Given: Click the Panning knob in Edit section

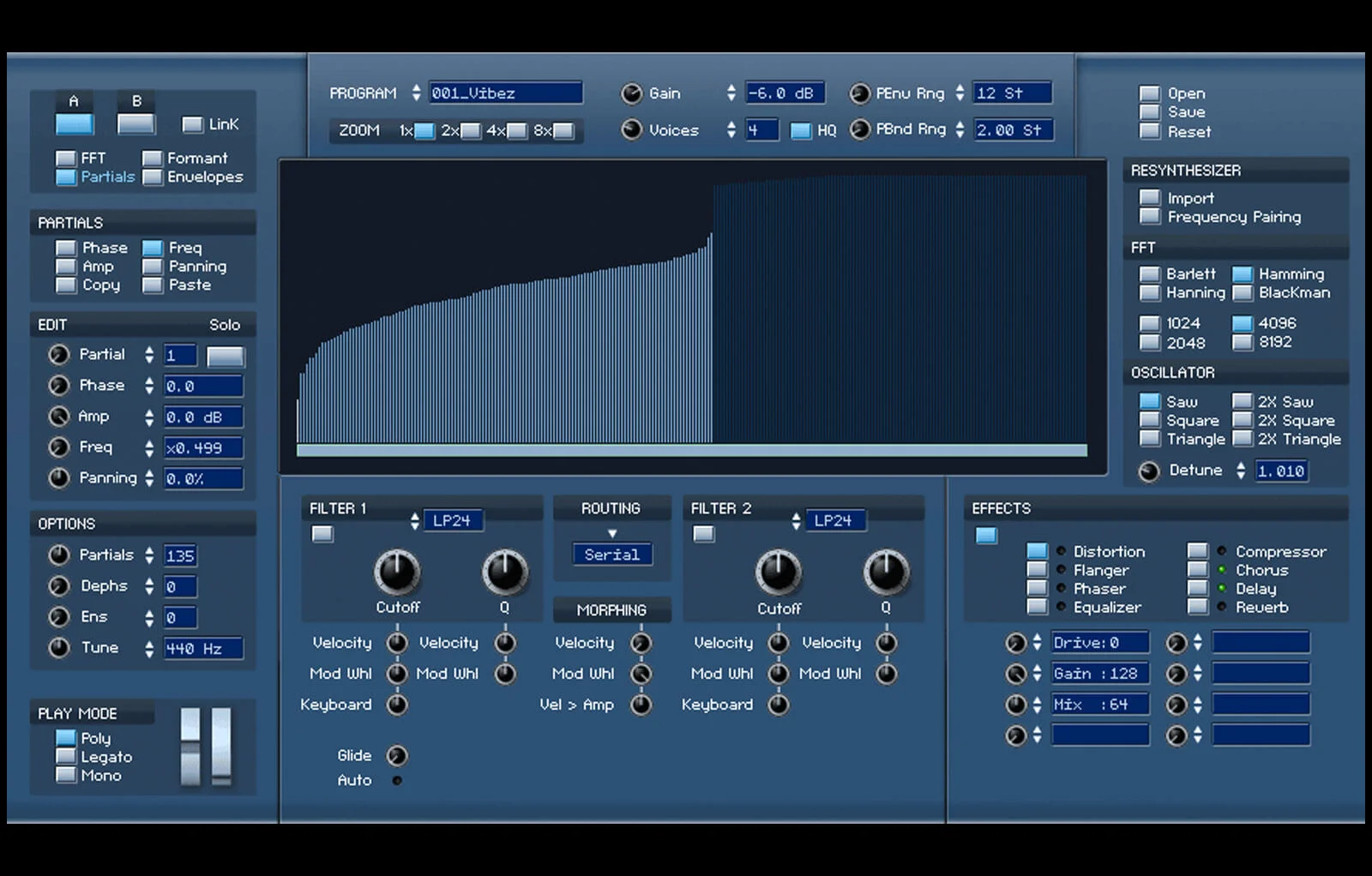Looking at the screenshot, I should [x=59, y=477].
